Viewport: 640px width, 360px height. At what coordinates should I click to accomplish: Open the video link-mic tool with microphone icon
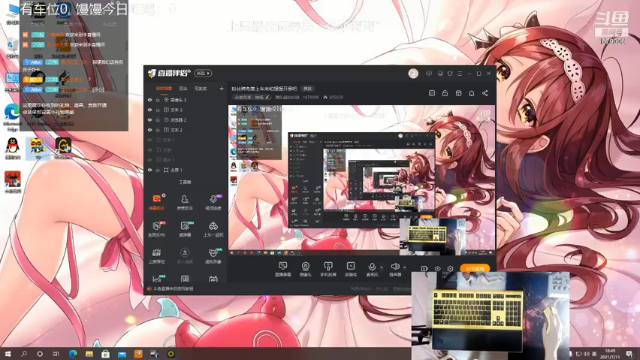tap(213, 202)
